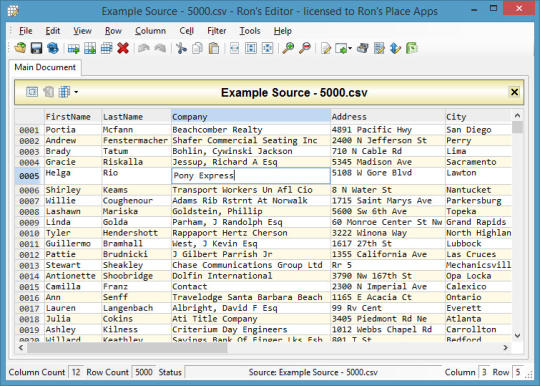Viewport: 540px width, 386px height.
Task: Close Example Source - 5000.csv panel
Action: [x=514, y=92]
